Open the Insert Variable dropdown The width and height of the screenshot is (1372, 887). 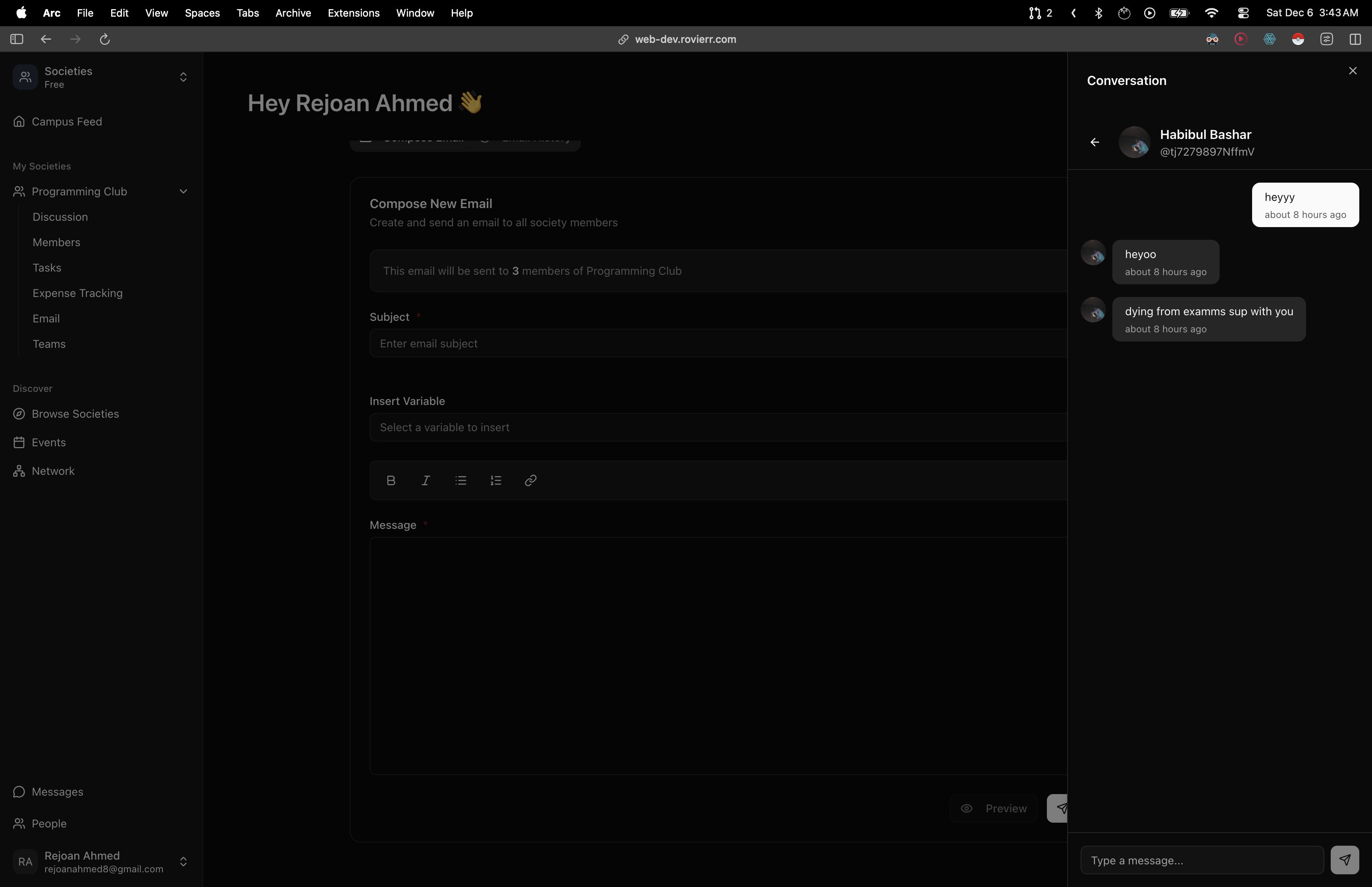[x=717, y=427]
